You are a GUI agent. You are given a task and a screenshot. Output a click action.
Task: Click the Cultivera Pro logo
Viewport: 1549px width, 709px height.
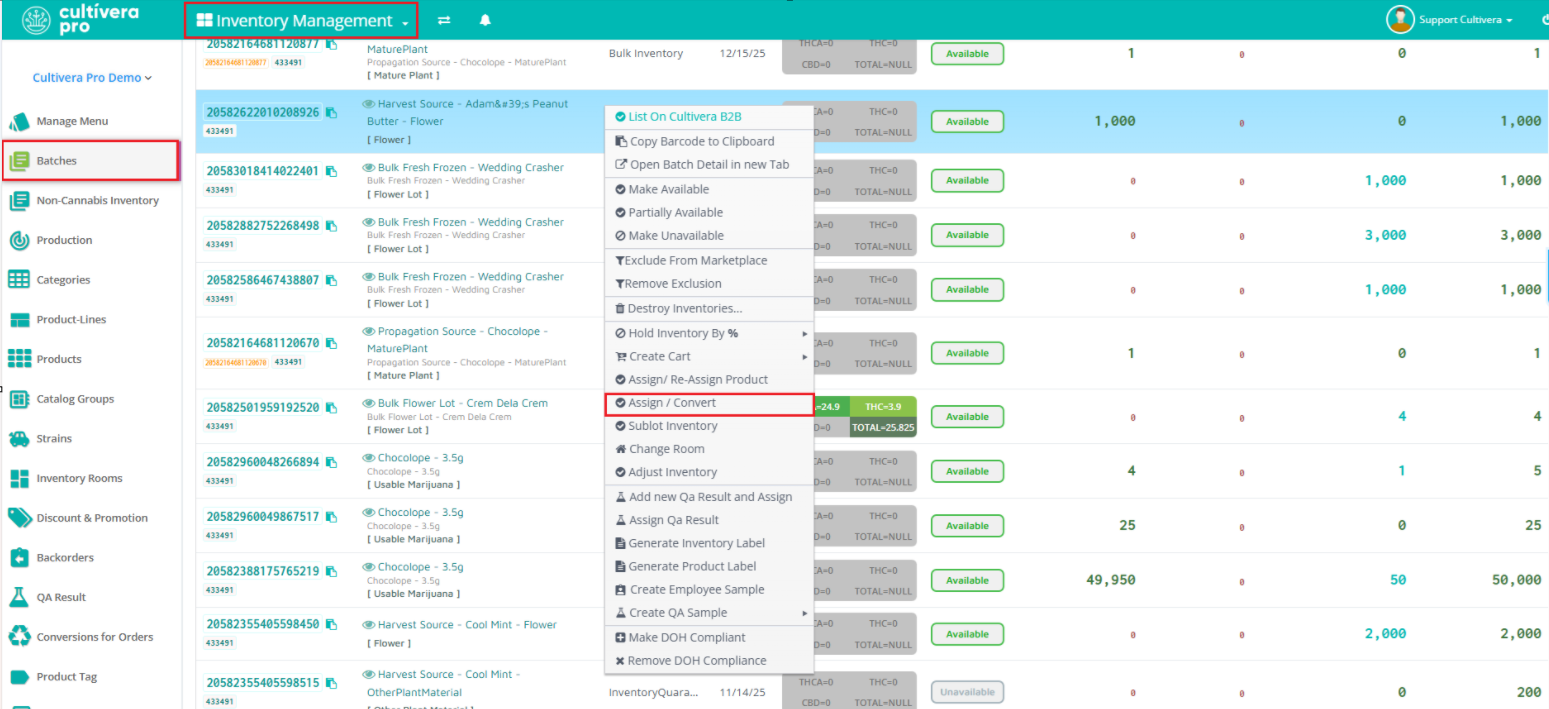80,19
